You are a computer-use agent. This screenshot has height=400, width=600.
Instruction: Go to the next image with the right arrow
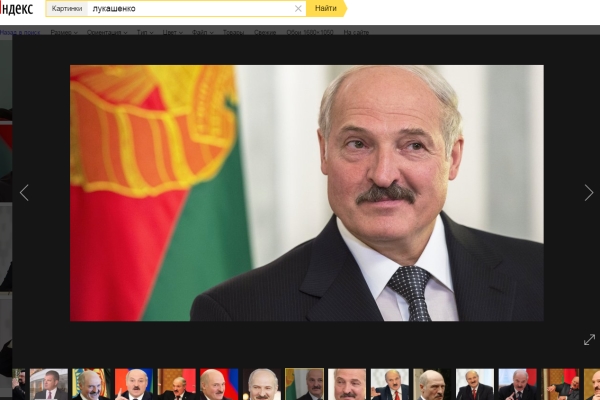pyautogui.click(x=589, y=193)
